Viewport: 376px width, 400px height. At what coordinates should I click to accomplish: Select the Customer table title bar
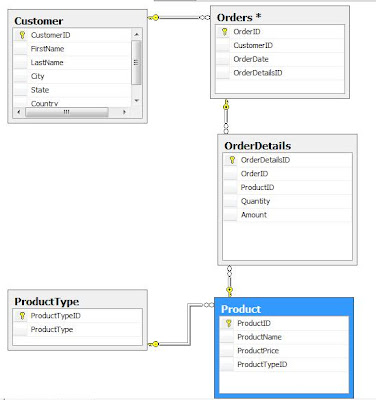click(77, 21)
